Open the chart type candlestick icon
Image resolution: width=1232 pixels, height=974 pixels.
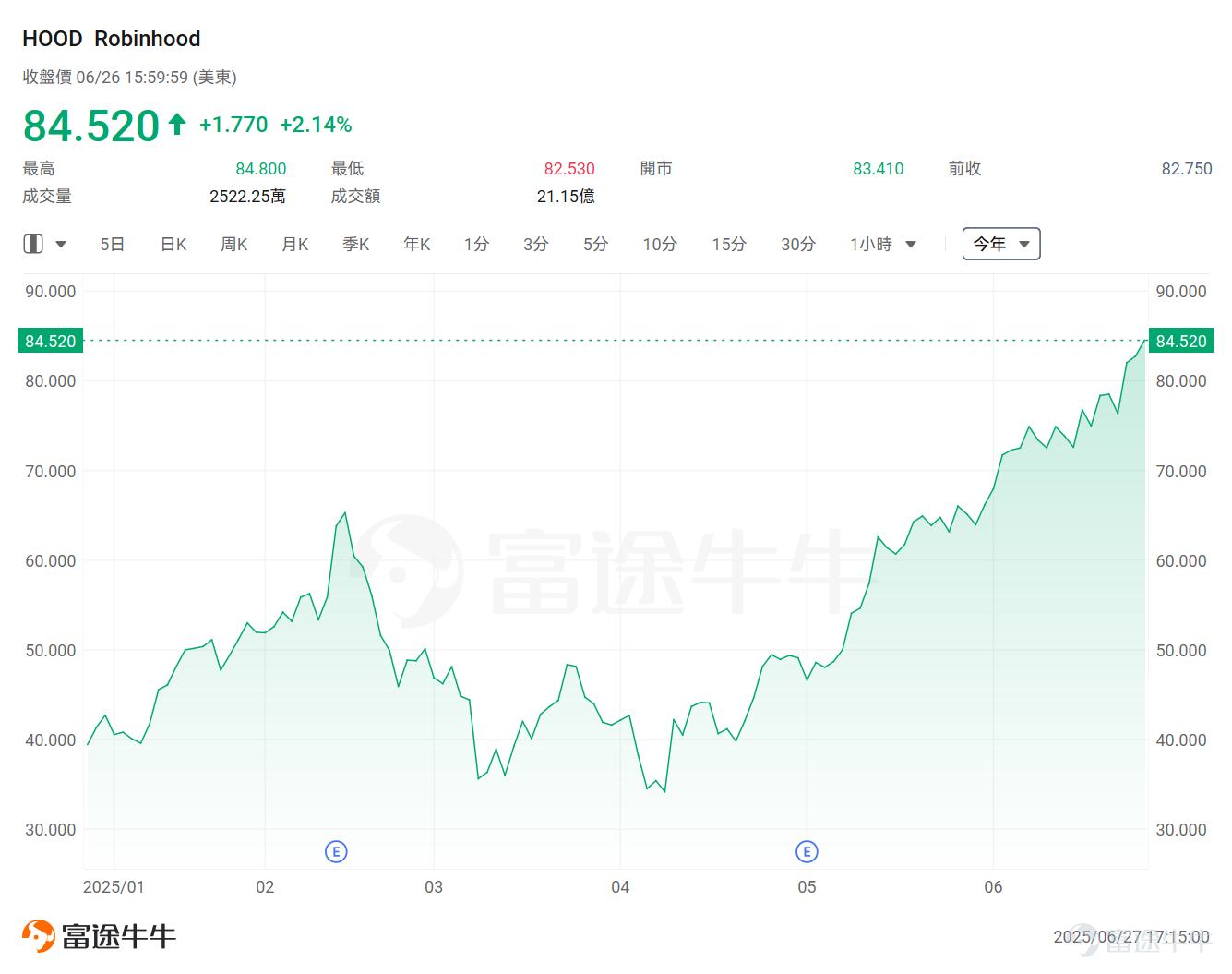[33, 244]
